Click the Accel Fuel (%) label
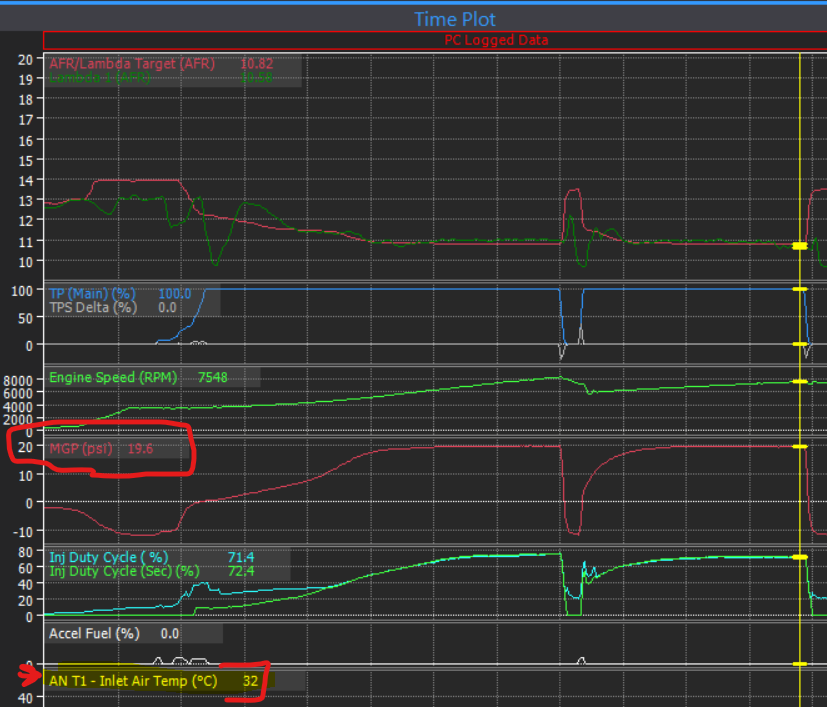827x707 pixels. tap(94, 634)
